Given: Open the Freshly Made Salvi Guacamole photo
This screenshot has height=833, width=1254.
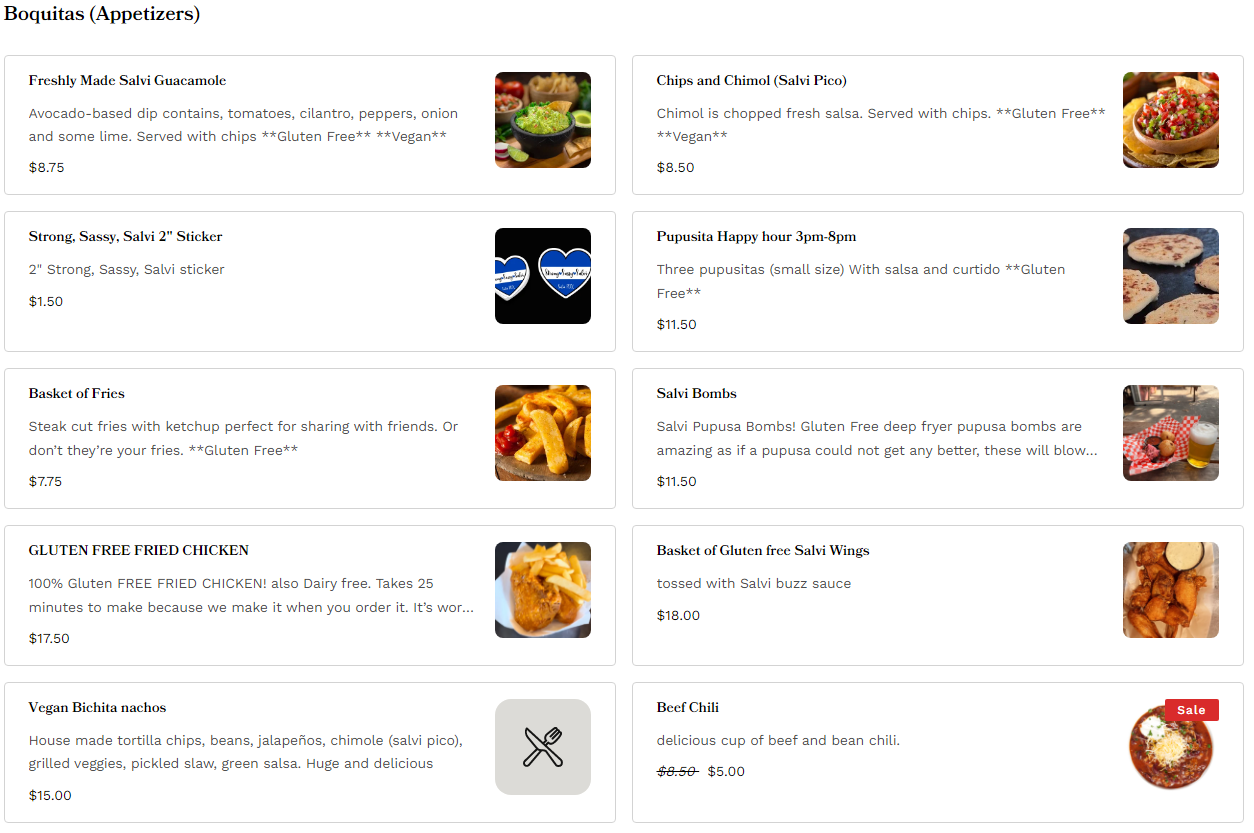Looking at the screenshot, I should (x=542, y=120).
